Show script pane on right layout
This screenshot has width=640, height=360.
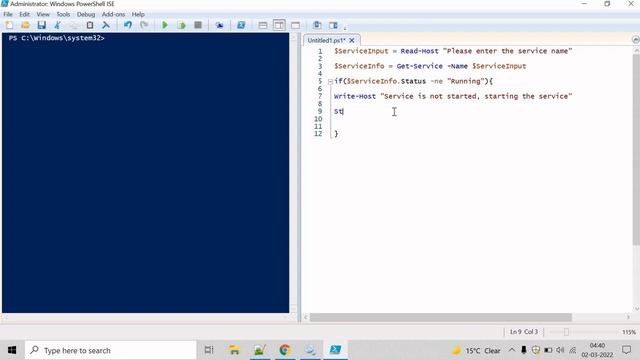279,25
